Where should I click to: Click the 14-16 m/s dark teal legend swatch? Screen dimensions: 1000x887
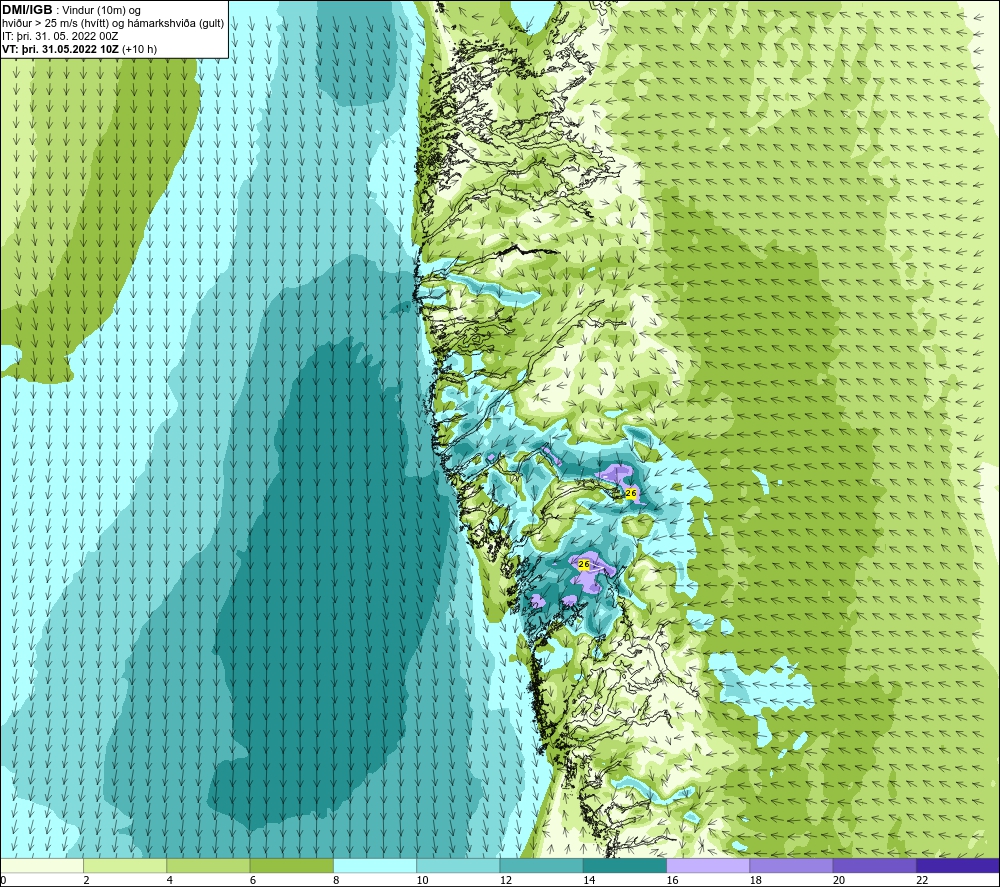click(625, 865)
